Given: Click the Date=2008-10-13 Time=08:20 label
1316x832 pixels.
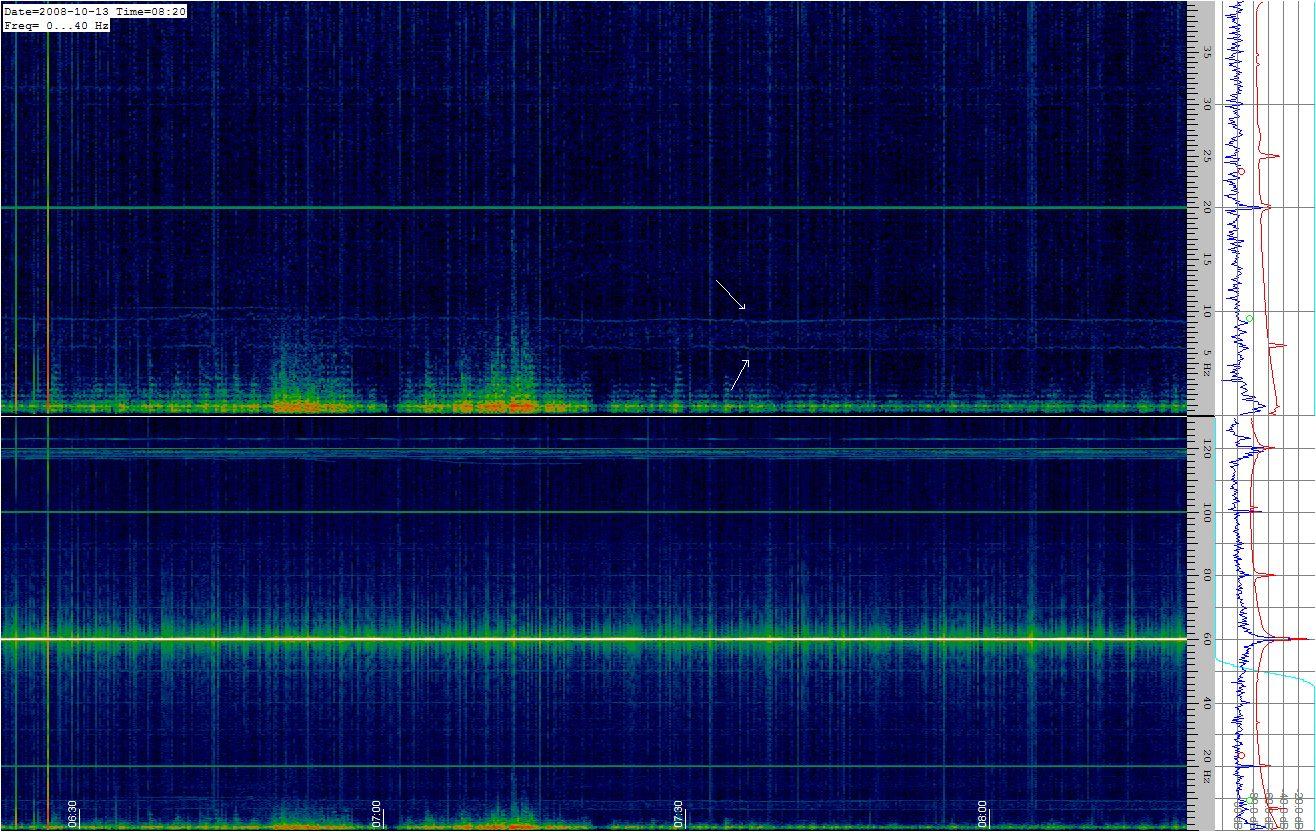Looking at the screenshot, I should pos(94,10).
